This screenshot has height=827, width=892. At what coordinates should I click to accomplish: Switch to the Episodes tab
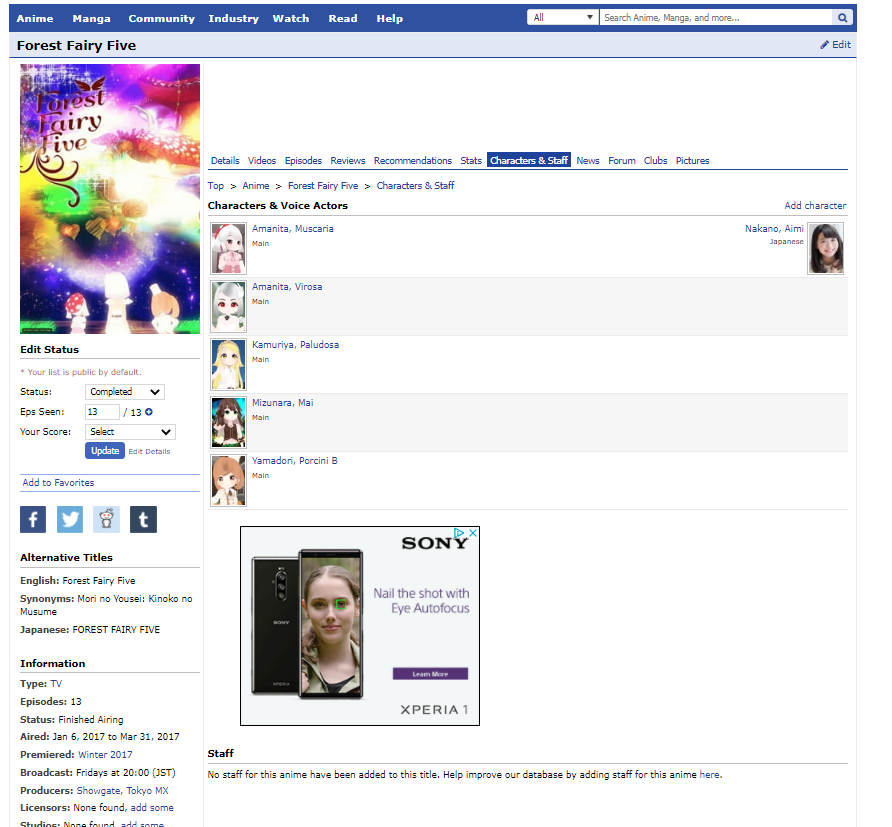[x=303, y=160]
